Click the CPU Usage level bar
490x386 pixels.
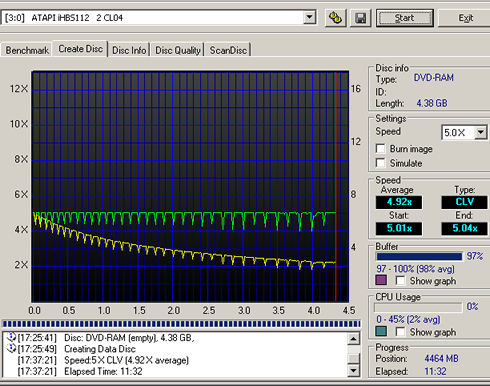pyautogui.click(x=418, y=307)
